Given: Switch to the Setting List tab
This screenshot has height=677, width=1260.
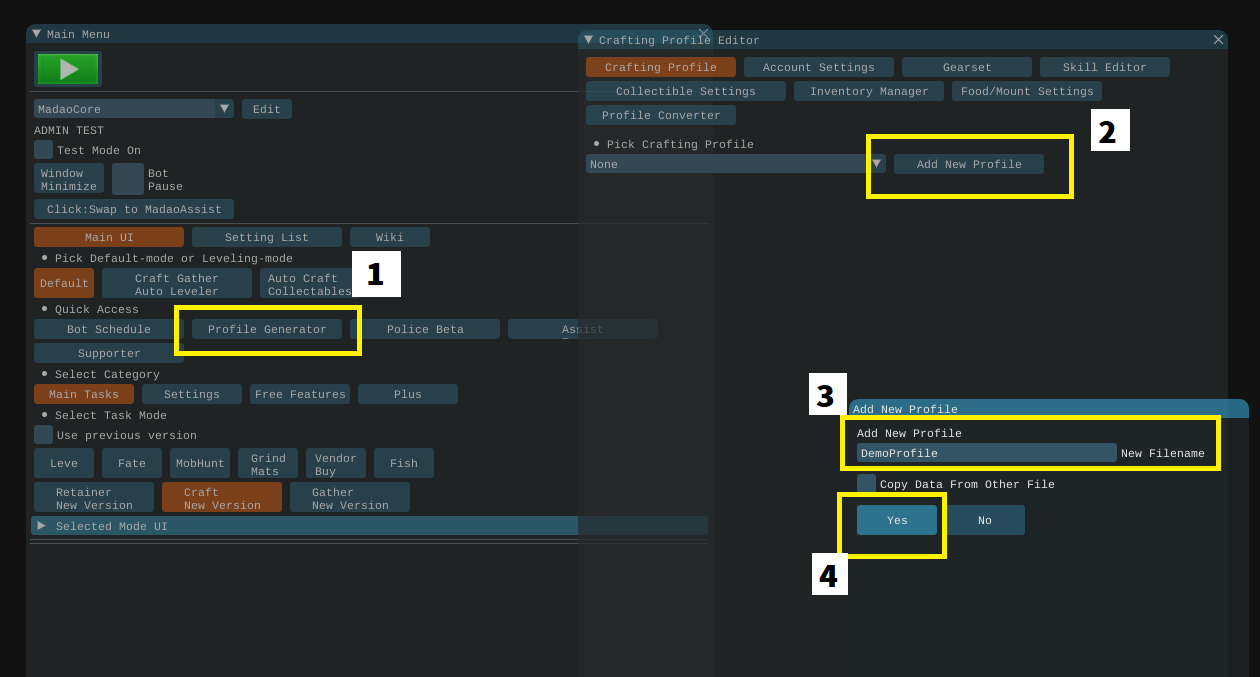Looking at the screenshot, I should click(x=266, y=237).
